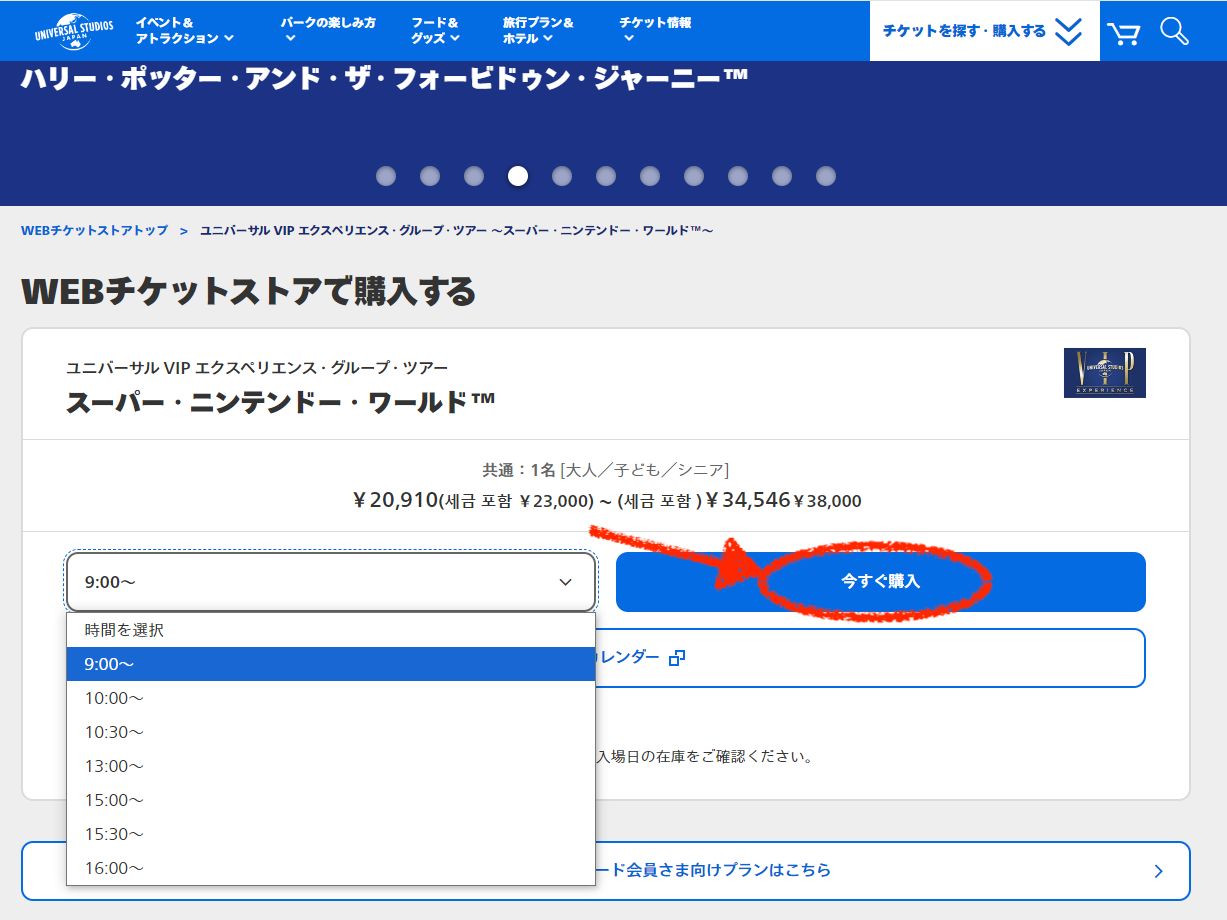1227x920 pixels.
Task: Click the ¥20,910 price text
Action: pos(396,500)
